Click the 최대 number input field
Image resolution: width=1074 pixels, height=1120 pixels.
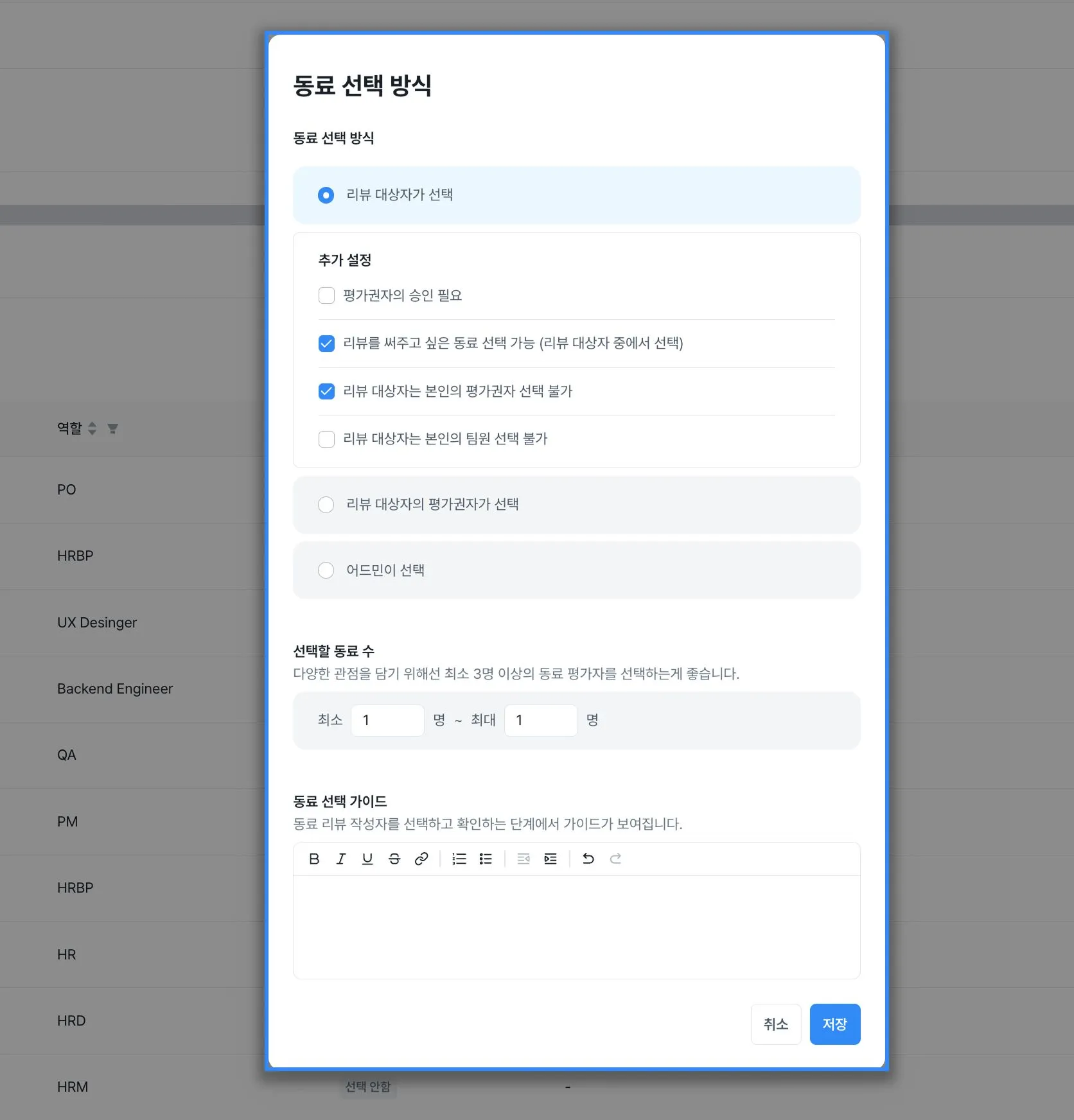(541, 721)
